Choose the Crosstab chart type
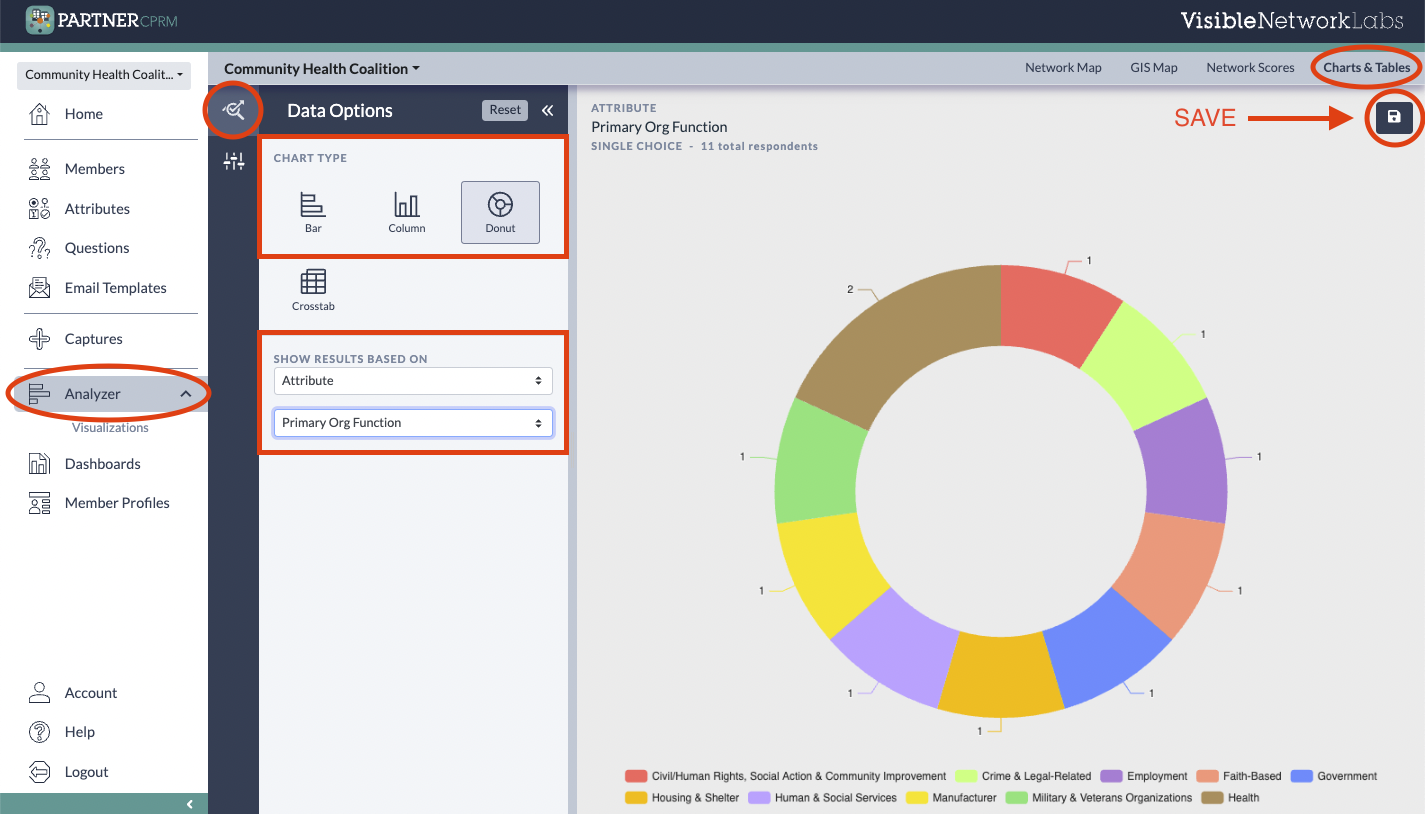 [313, 290]
